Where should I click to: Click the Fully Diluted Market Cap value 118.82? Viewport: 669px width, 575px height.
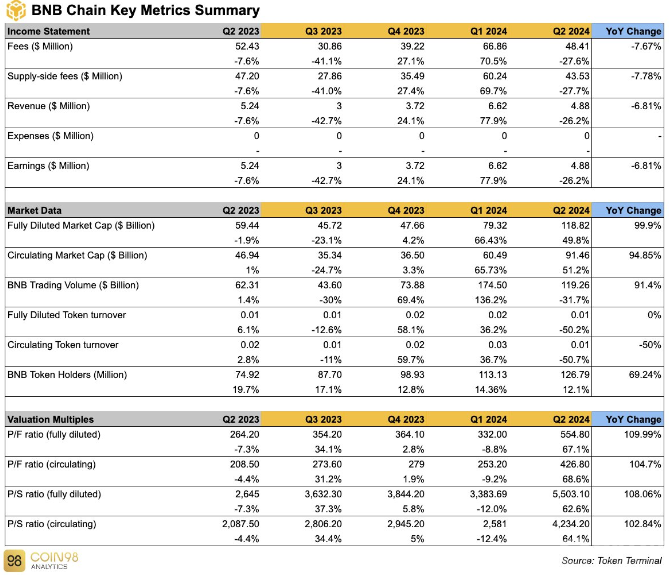[x=576, y=225]
